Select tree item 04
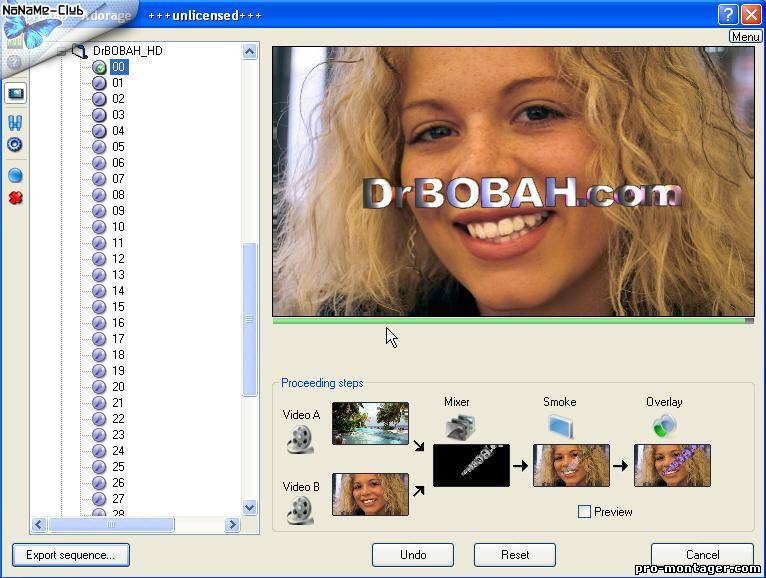Screen dimensions: 766x578 pyautogui.click(x=118, y=131)
